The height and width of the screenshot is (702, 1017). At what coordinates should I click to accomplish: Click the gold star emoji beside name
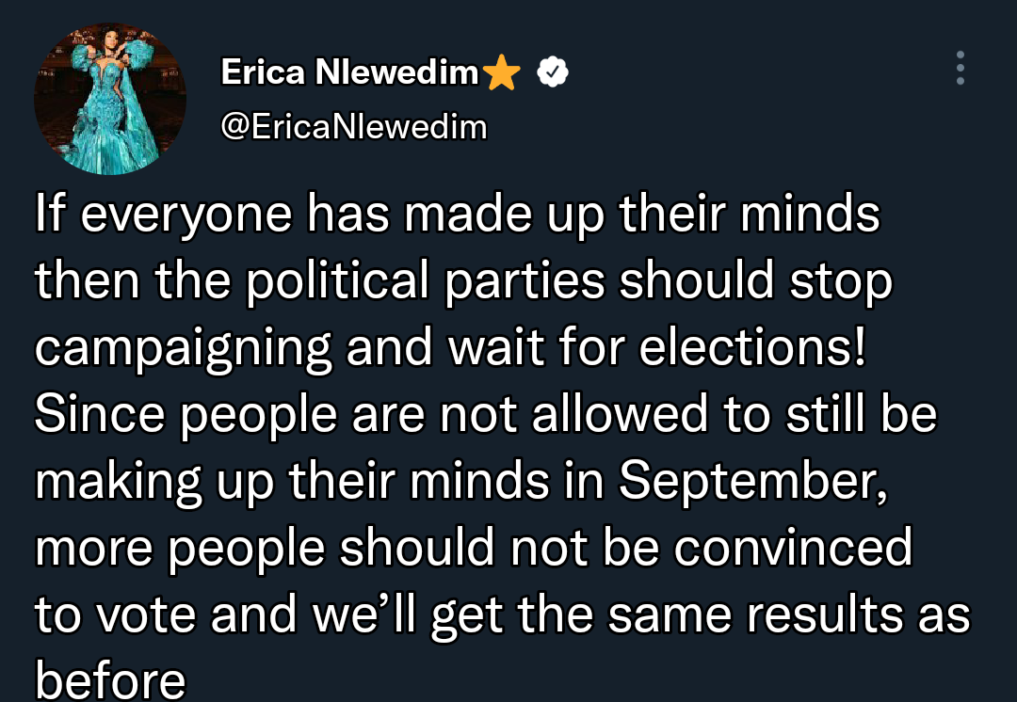click(x=501, y=71)
